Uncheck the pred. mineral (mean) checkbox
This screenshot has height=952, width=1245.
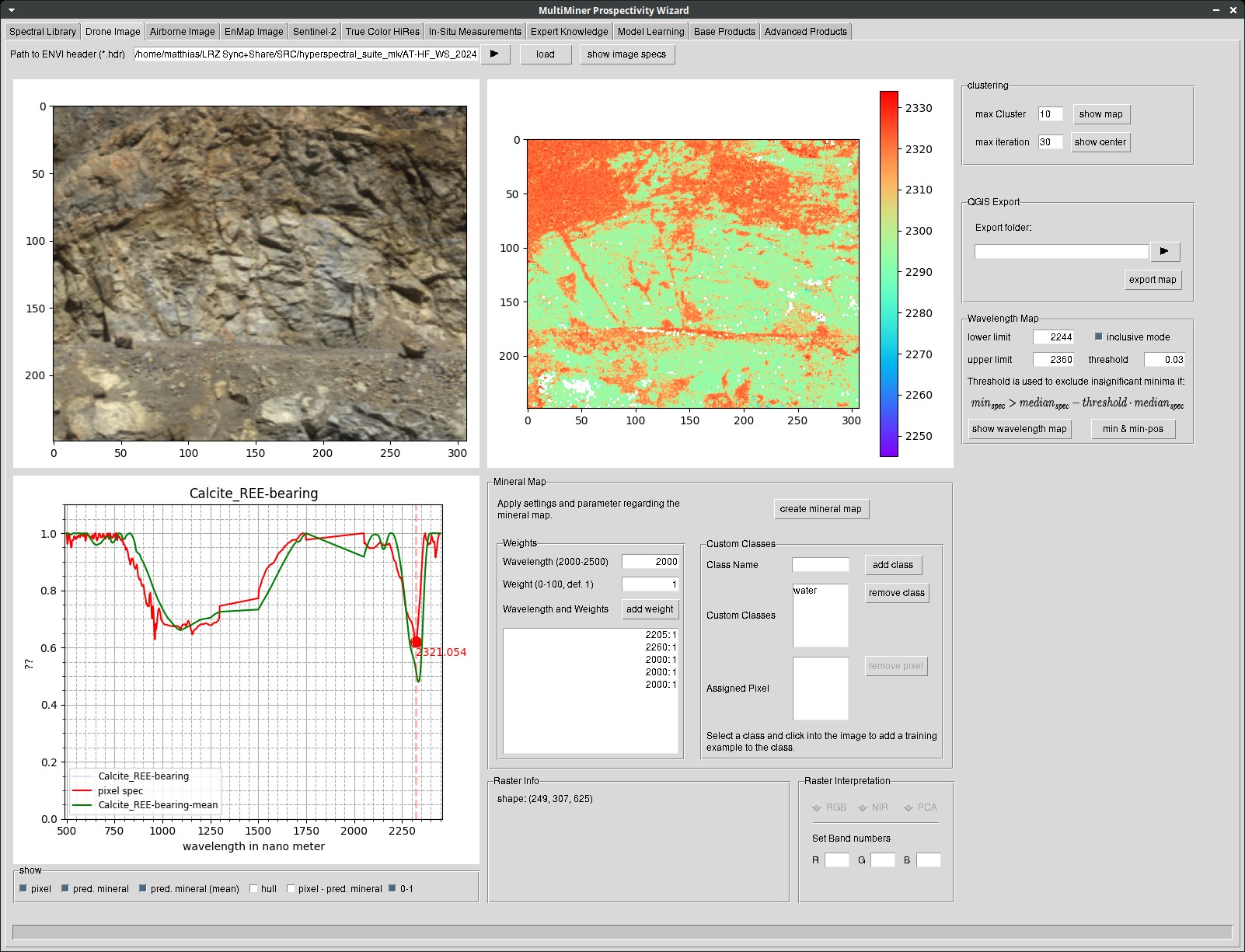[x=143, y=889]
